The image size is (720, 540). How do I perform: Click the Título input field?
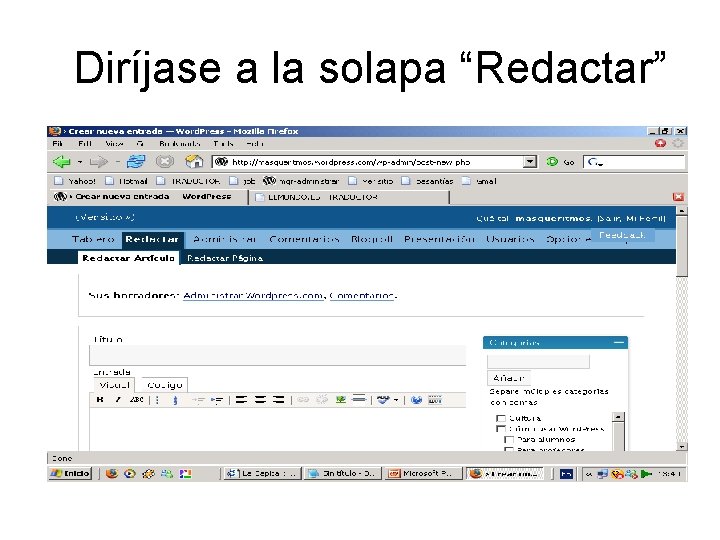(x=277, y=355)
